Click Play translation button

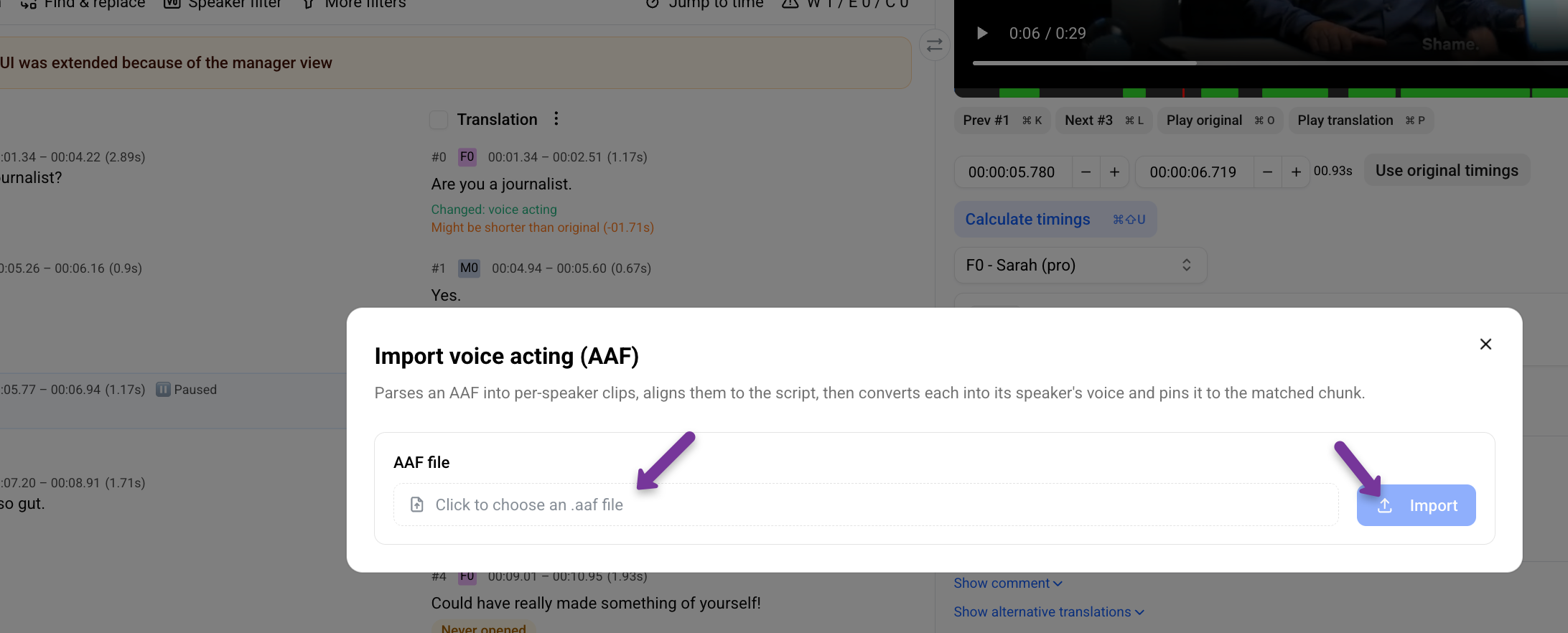(x=1361, y=121)
